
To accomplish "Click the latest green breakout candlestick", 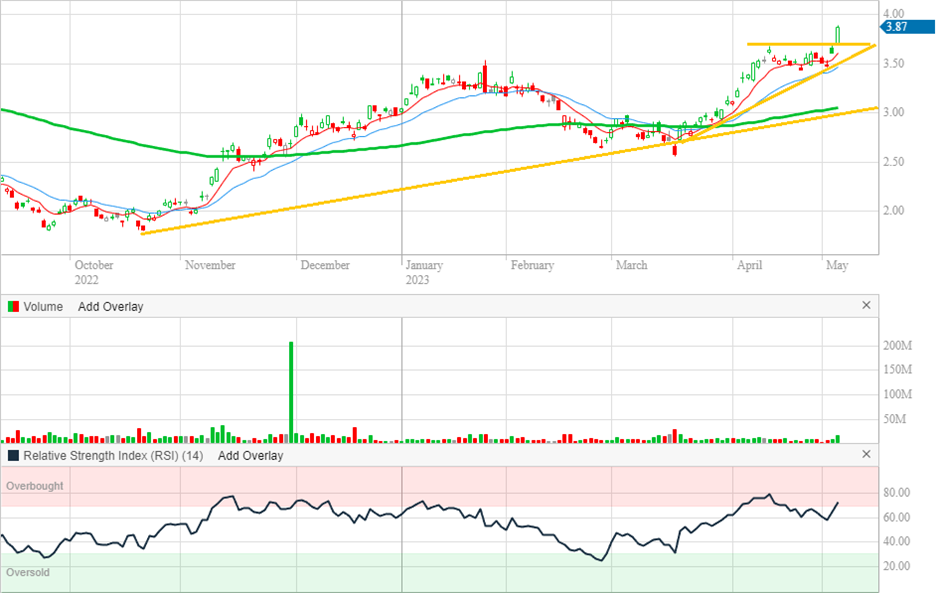I will point(838,35).
